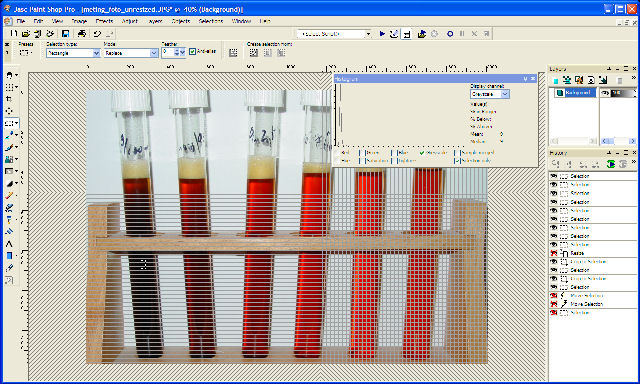Toggle eye icon of Resize history step

553,253
